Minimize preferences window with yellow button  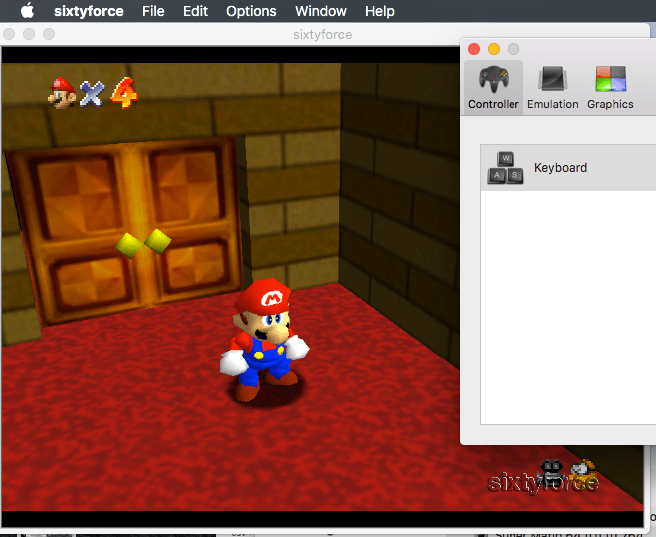pyautogui.click(x=494, y=49)
